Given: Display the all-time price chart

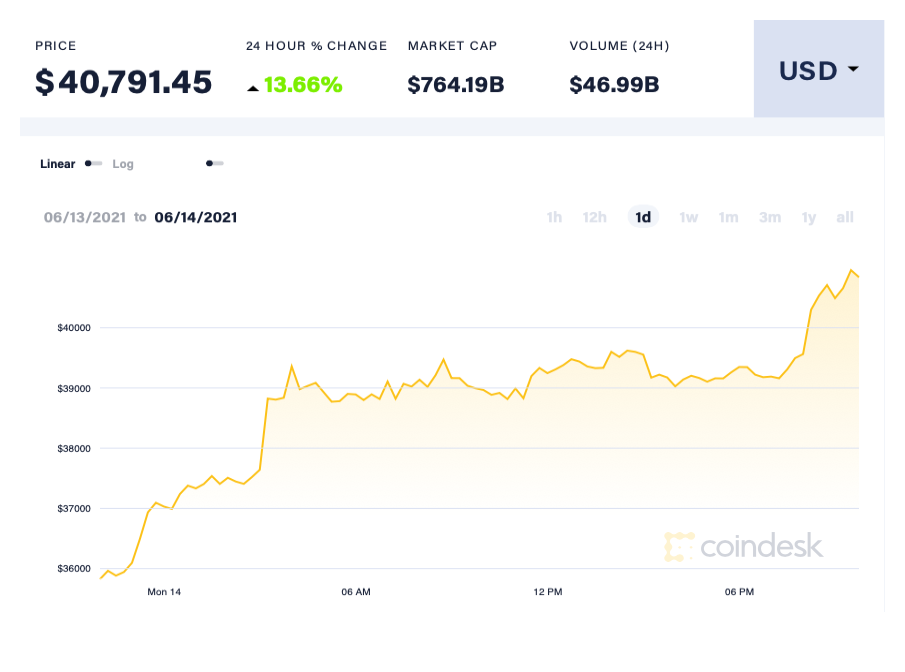Looking at the screenshot, I should (845, 217).
